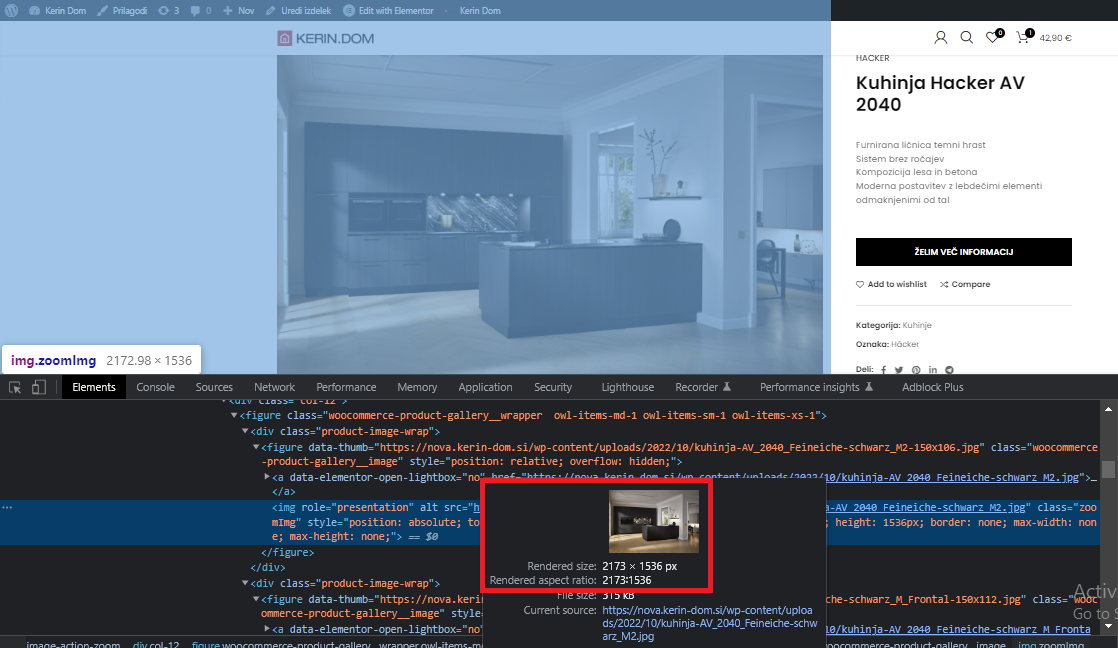Click Edit with Elementor
The image size is (1118, 648).
[389, 11]
